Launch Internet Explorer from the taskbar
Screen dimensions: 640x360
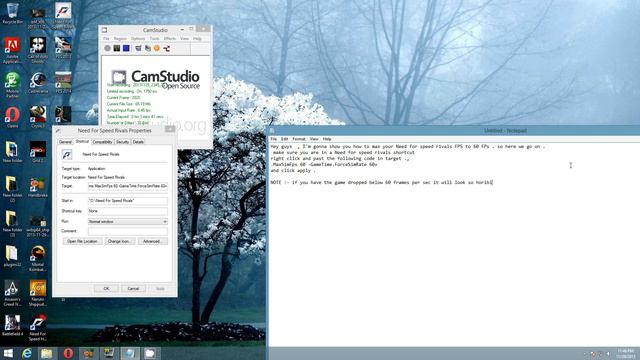click(27, 353)
